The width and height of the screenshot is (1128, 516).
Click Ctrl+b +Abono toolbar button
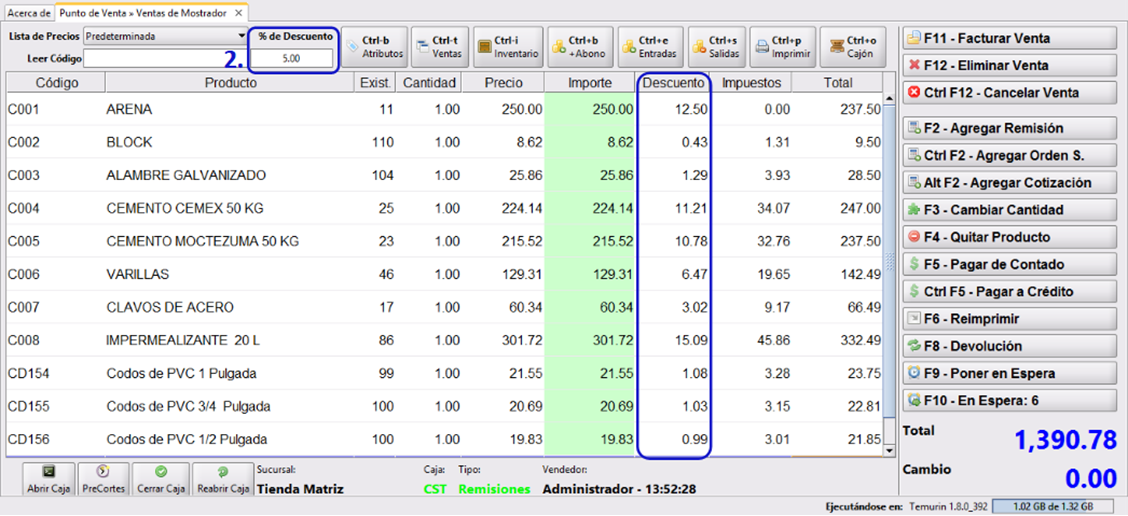pyautogui.click(x=581, y=47)
